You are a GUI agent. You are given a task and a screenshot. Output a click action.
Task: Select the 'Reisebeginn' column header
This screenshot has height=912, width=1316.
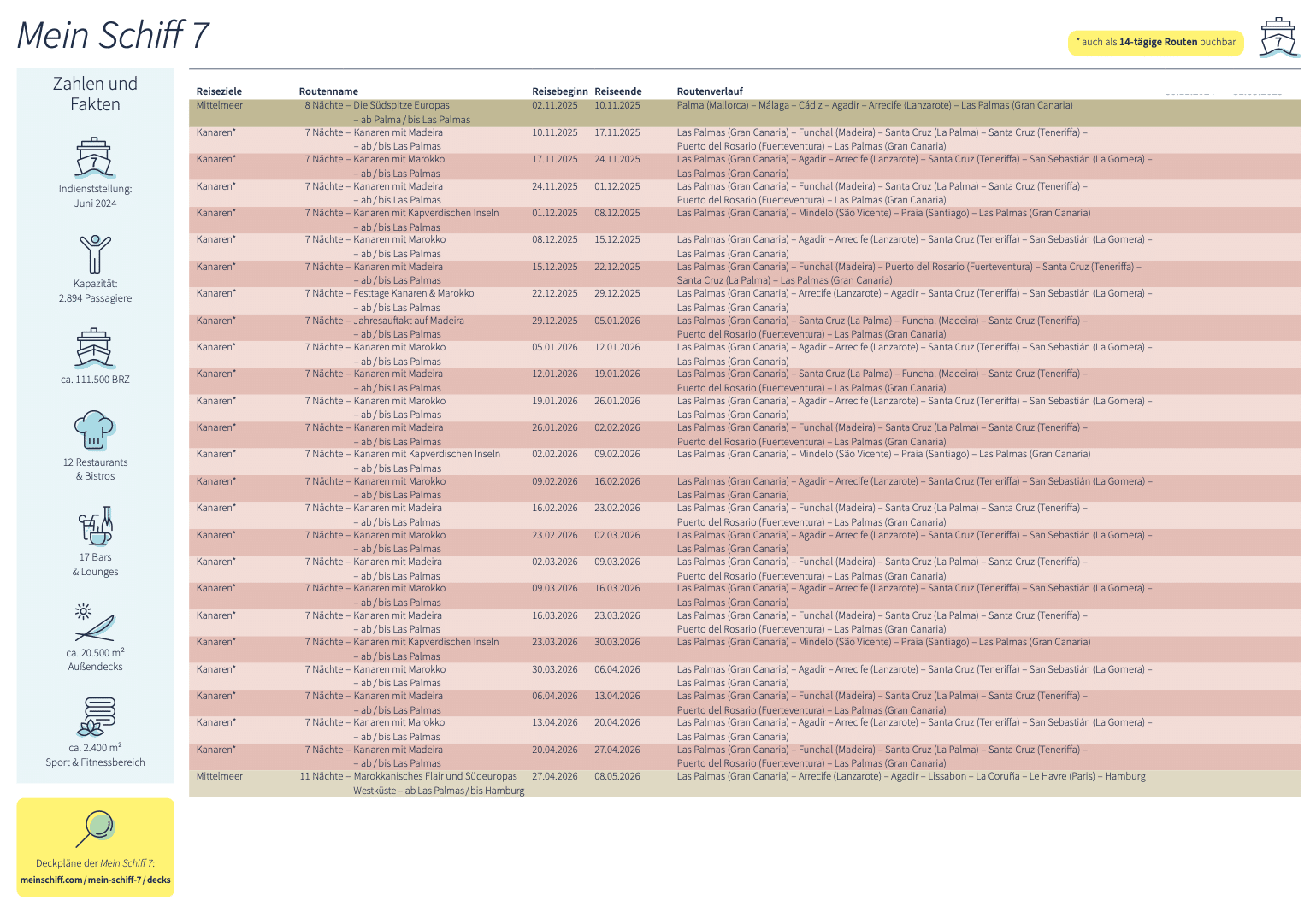tap(560, 91)
